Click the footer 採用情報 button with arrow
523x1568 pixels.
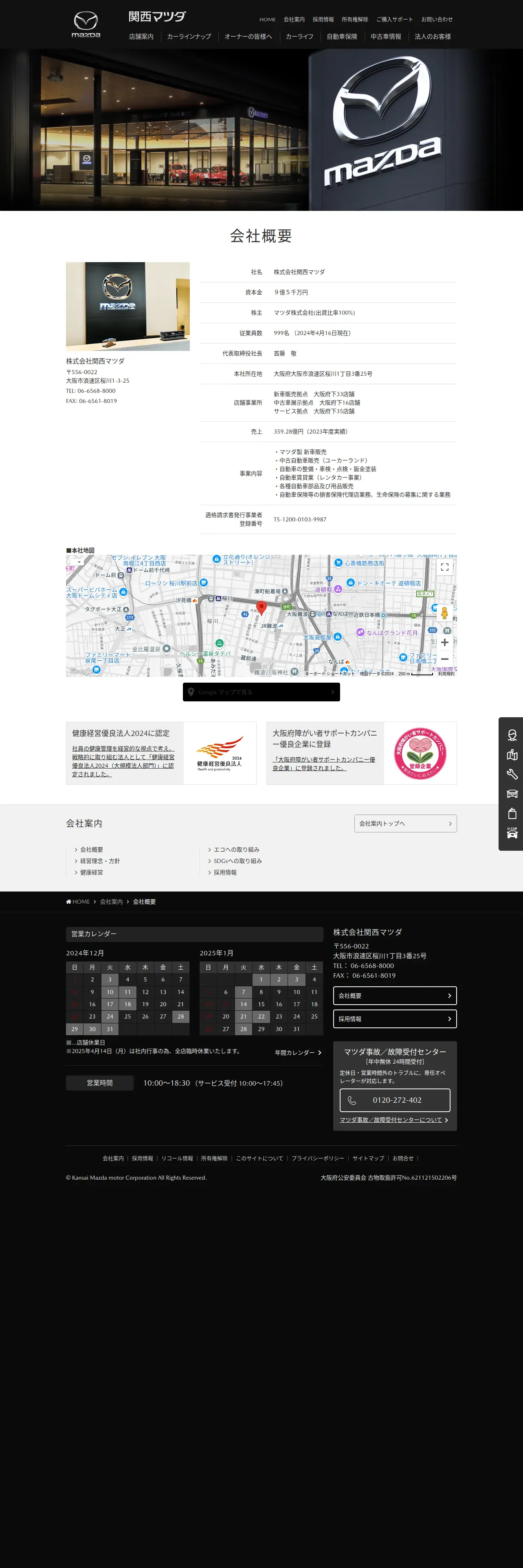pyautogui.click(x=395, y=1019)
